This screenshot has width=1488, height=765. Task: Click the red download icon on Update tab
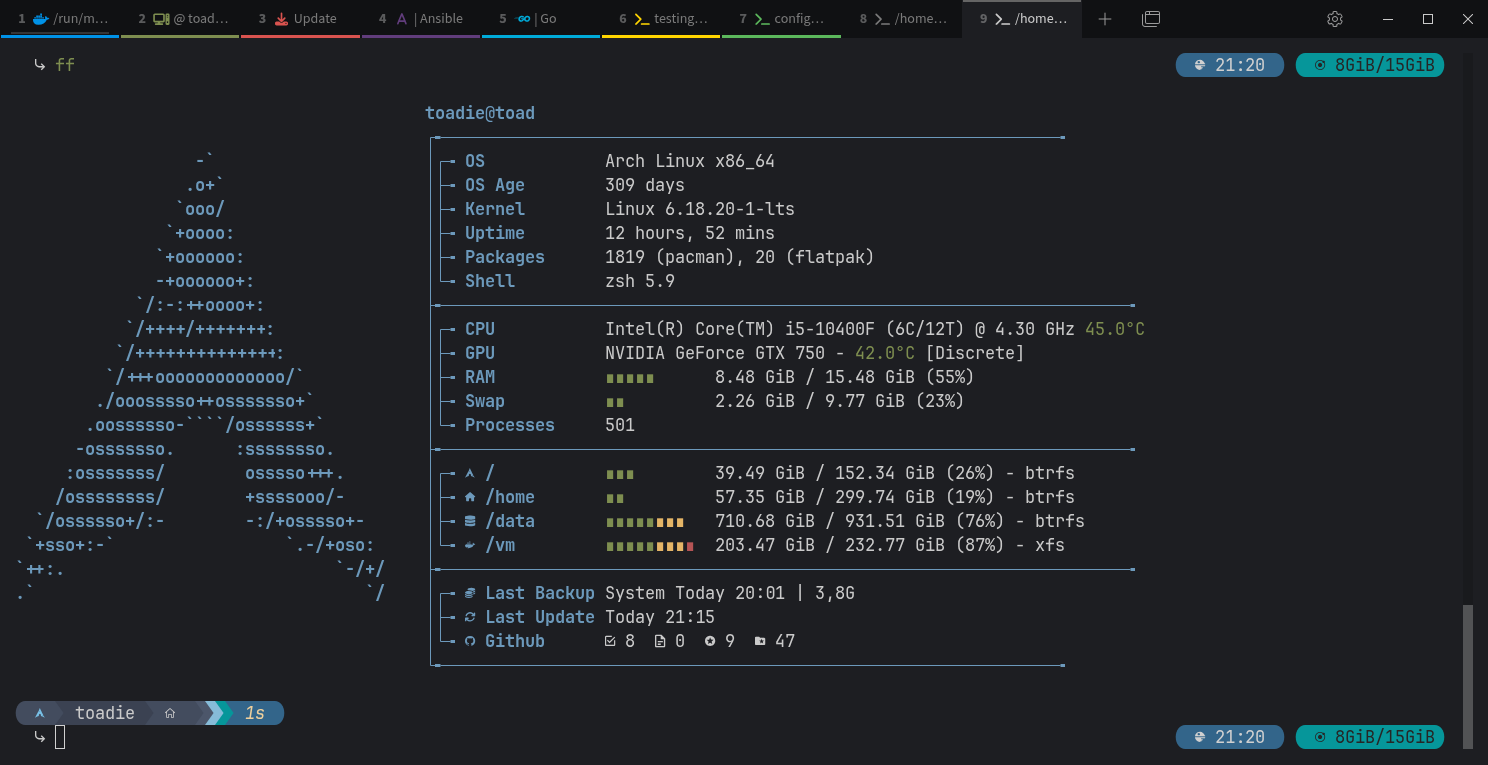pyautogui.click(x=281, y=19)
